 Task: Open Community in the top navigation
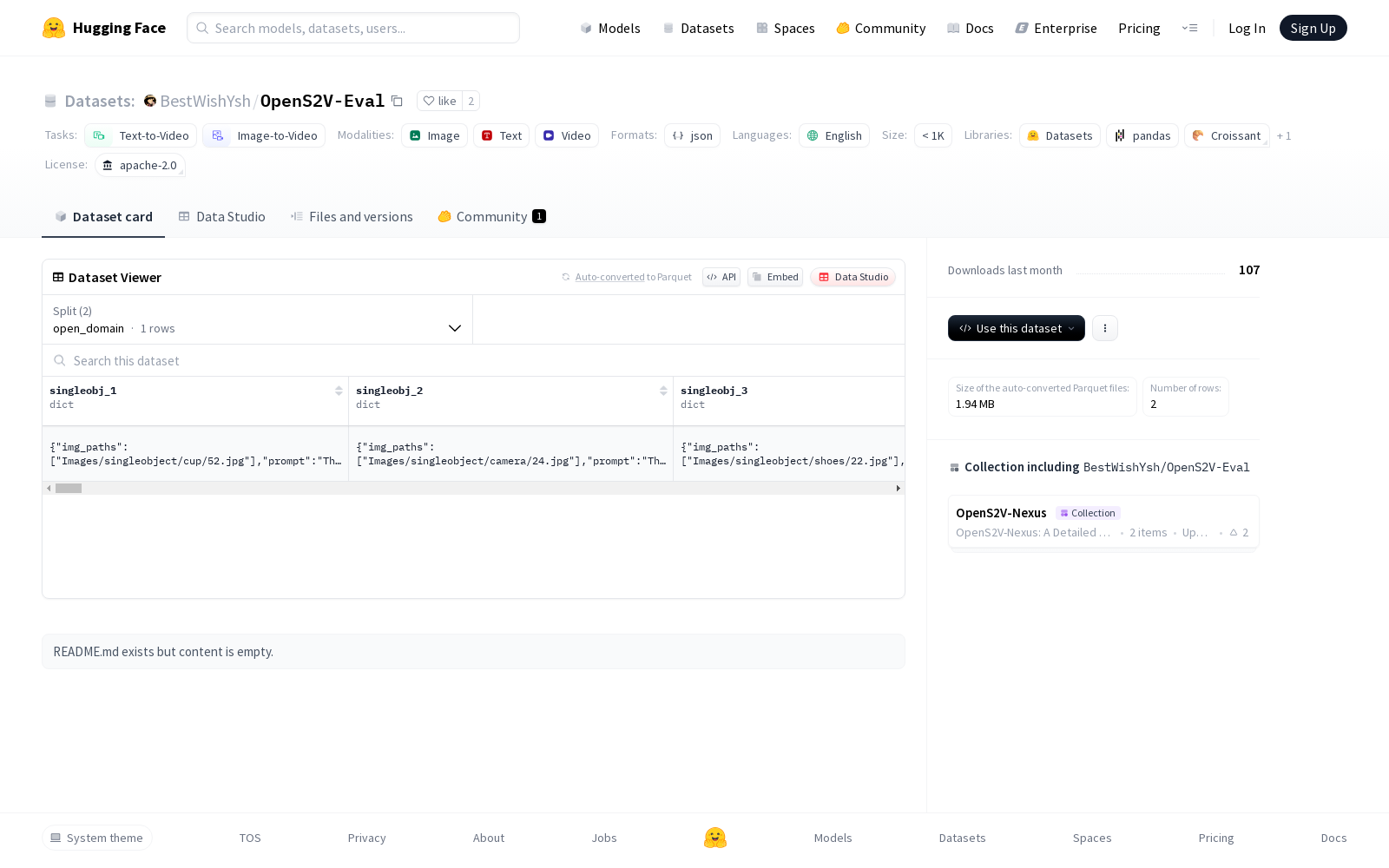(x=880, y=28)
